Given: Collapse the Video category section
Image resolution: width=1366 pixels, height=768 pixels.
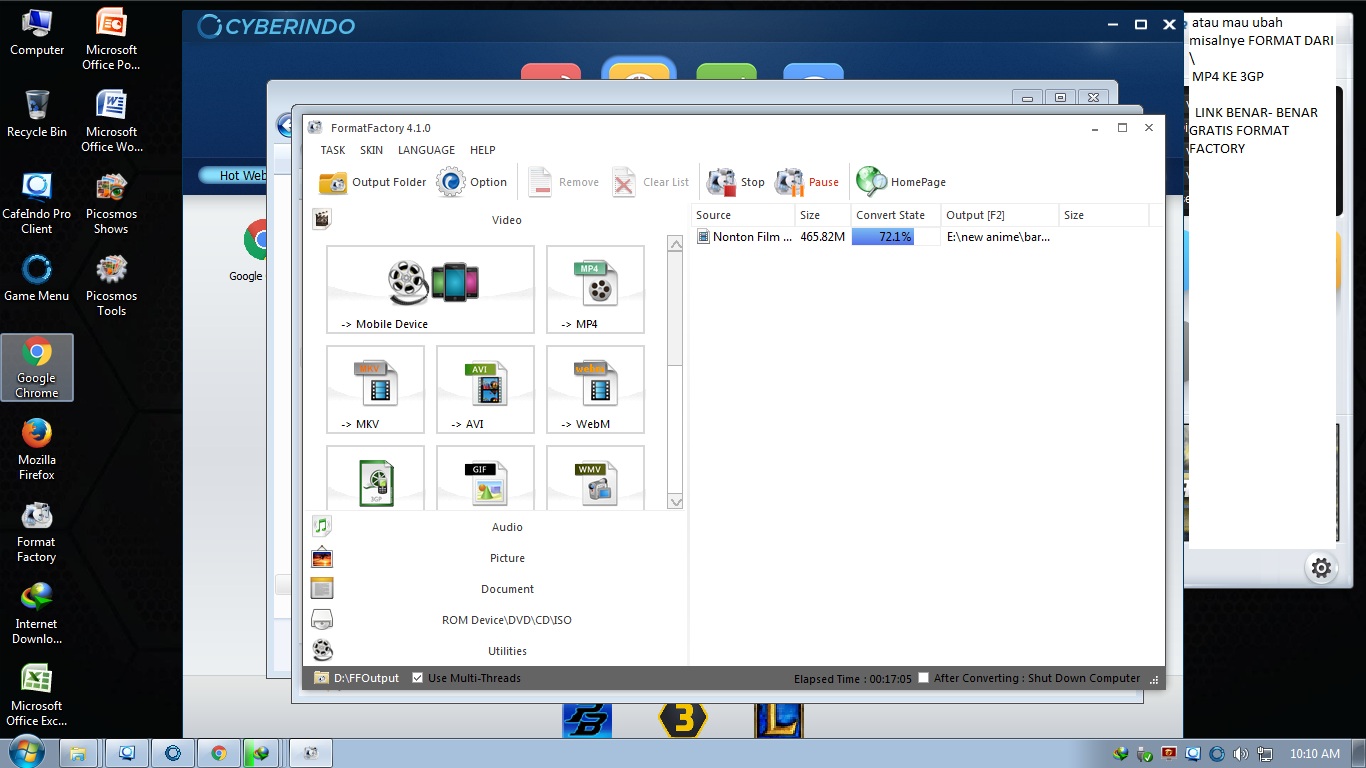Looking at the screenshot, I should point(495,220).
